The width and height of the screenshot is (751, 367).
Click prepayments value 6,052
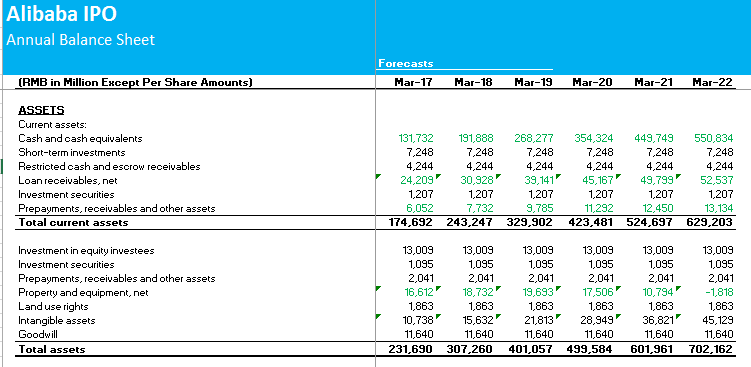[420, 208]
